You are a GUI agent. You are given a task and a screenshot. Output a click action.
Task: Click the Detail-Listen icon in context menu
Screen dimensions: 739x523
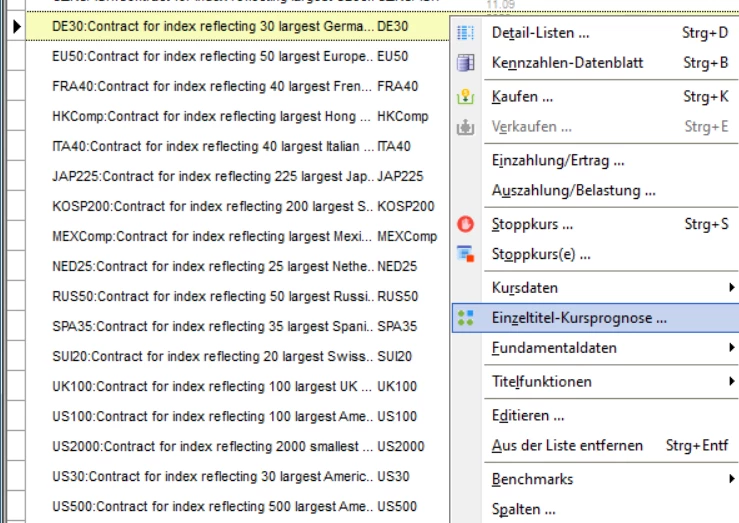[465, 34]
